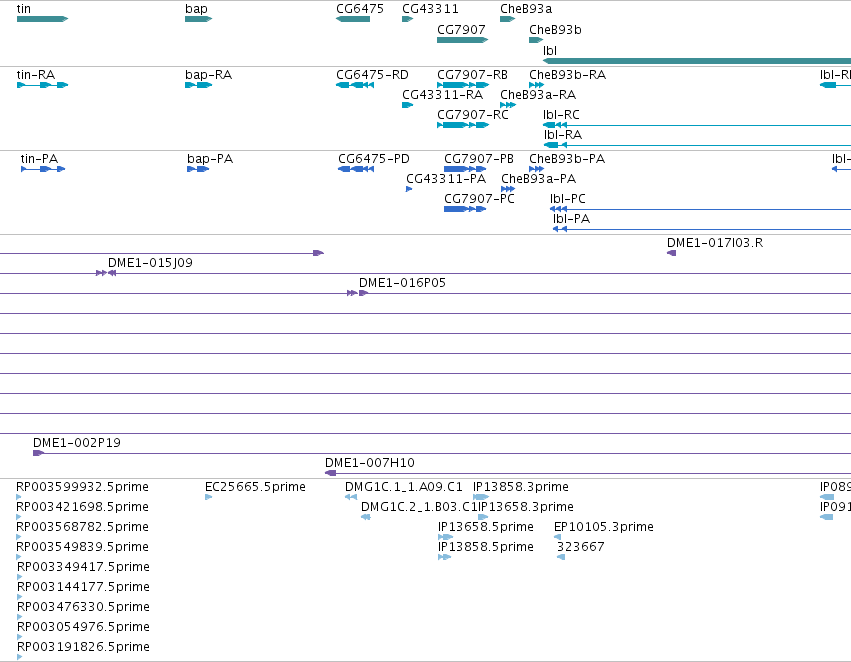Select the DME1-007H10 clone end glyph
Screen dimensions: 851x662
click(331, 473)
